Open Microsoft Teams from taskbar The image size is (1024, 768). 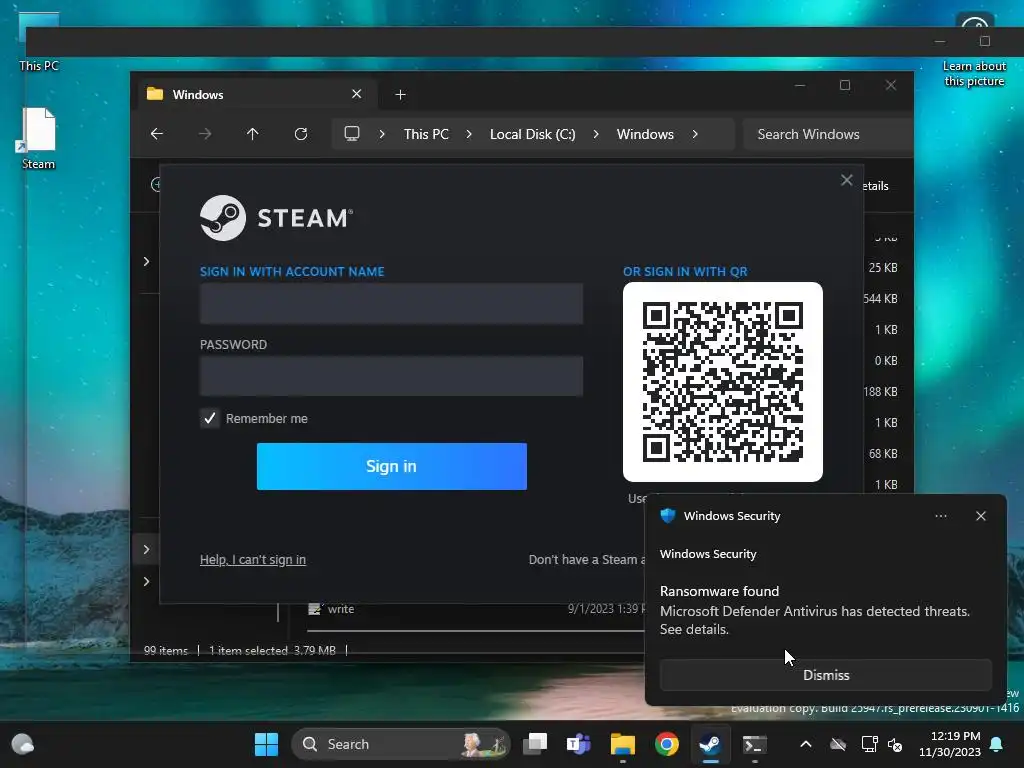[579, 744]
